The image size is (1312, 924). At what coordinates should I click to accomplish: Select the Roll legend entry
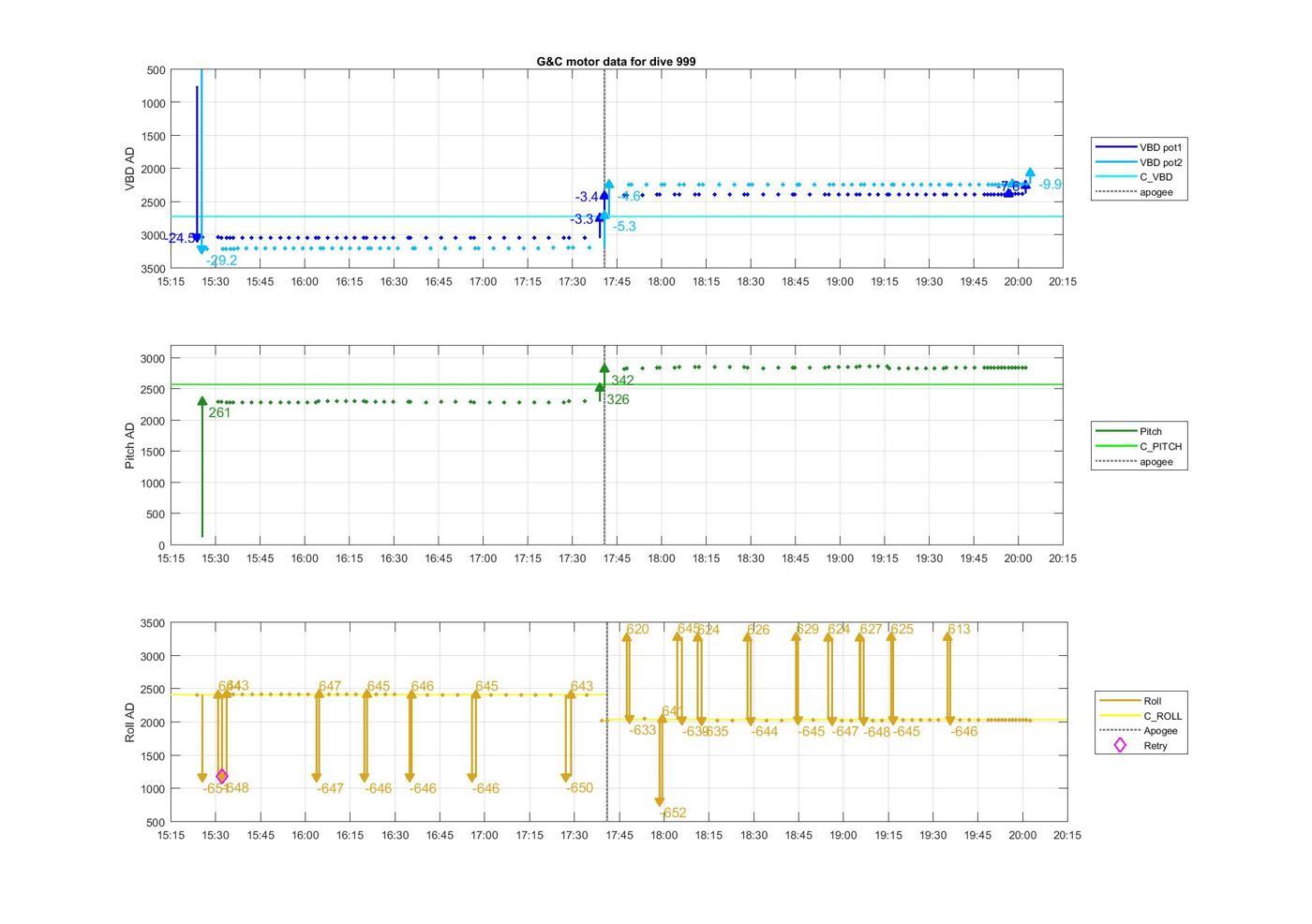coord(1130,701)
